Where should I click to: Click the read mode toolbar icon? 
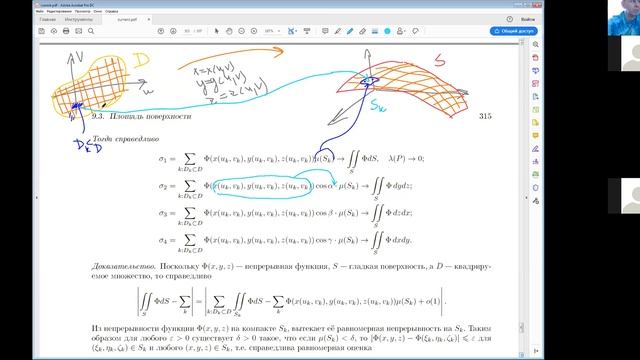click(x=307, y=31)
